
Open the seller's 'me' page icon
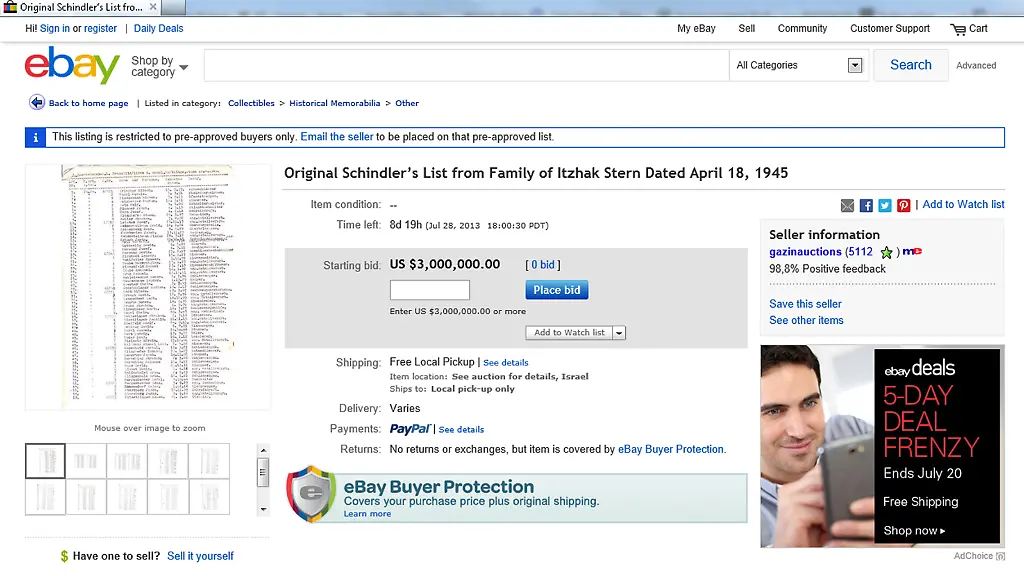tap(912, 252)
